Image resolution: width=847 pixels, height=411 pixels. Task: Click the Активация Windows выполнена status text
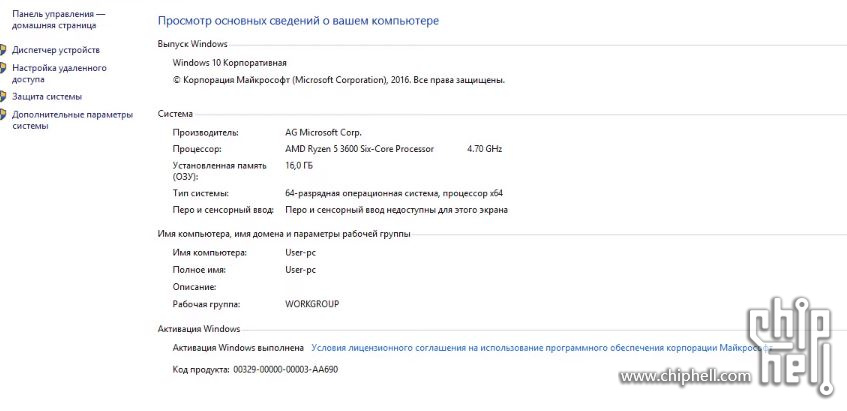click(238, 348)
